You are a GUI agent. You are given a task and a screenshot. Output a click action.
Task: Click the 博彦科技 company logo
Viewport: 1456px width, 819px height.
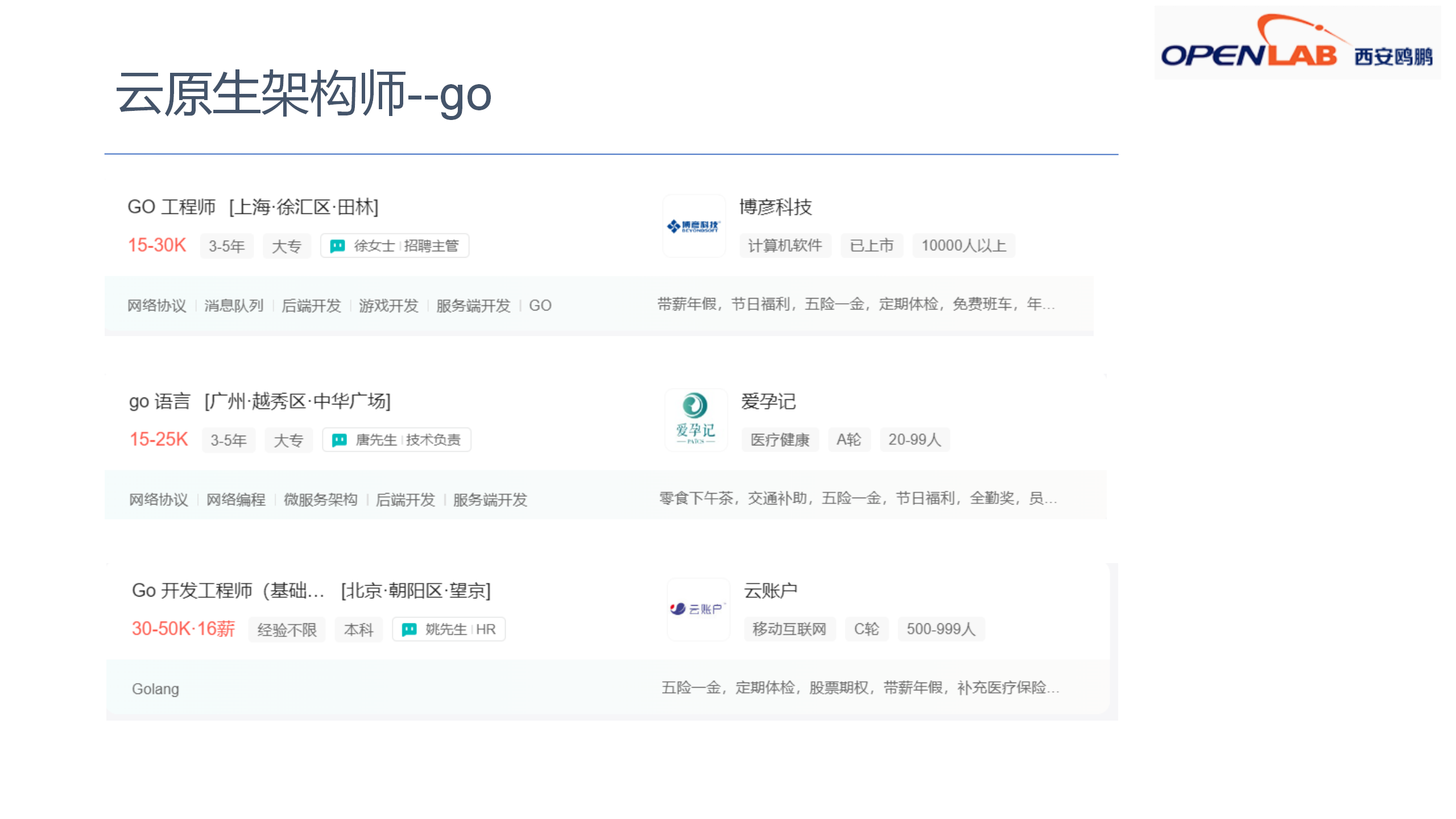(693, 226)
